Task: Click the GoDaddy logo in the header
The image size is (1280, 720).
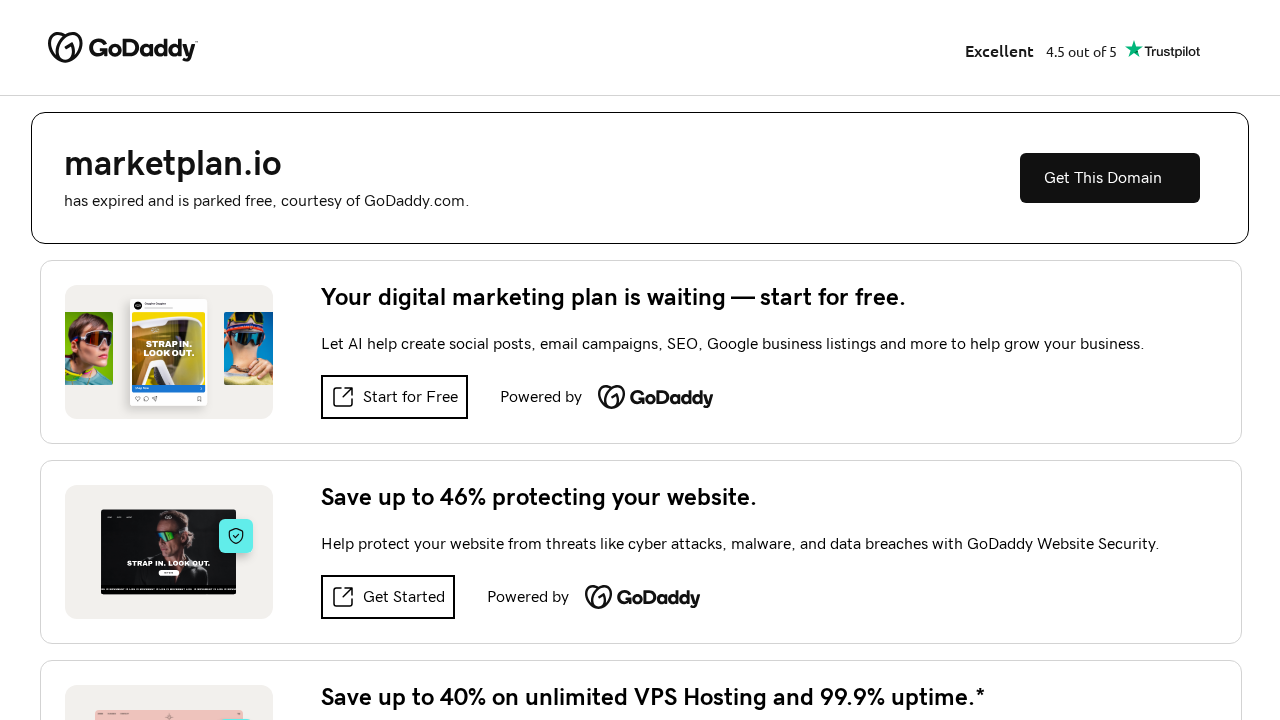Action: [x=122, y=46]
